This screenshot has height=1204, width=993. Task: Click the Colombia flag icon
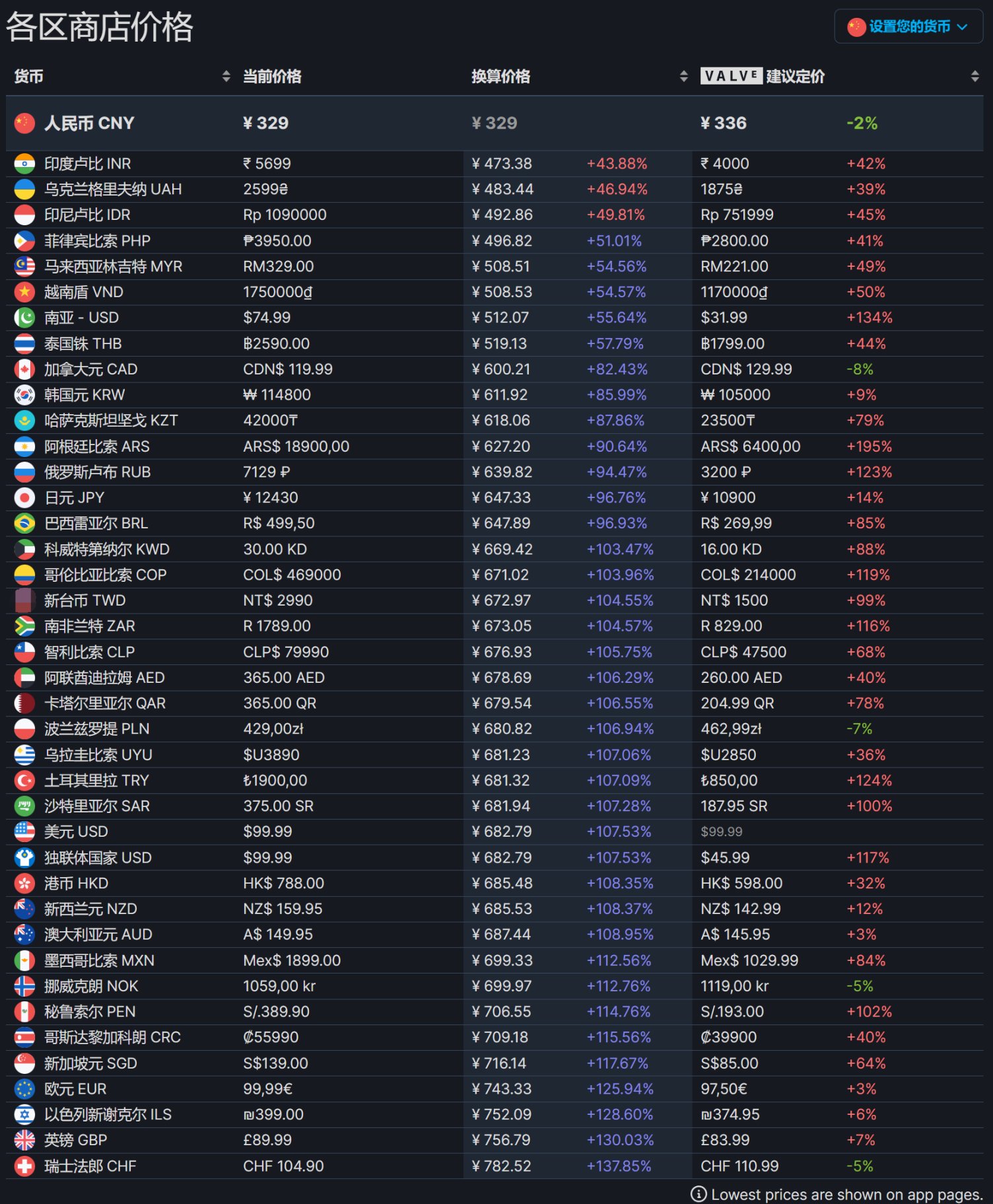[24, 575]
